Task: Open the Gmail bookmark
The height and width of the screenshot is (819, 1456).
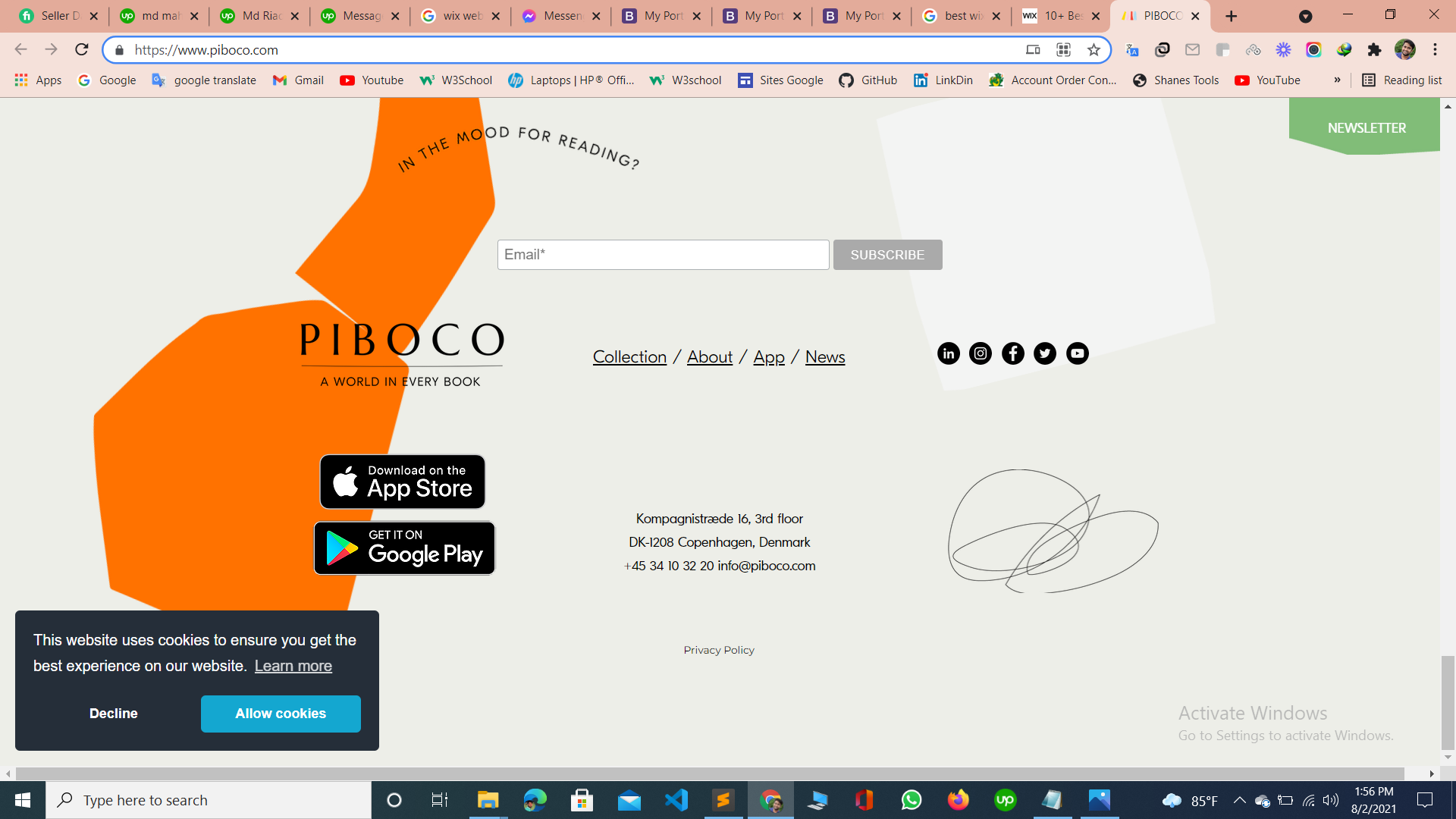Action: (299, 80)
